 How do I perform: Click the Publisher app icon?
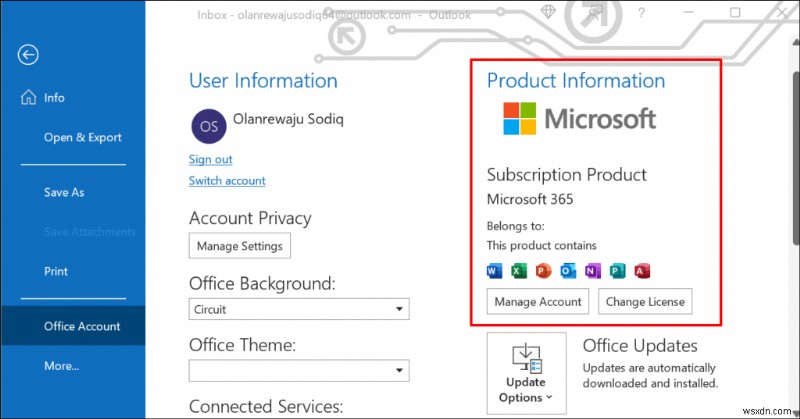(x=617, y=271)
